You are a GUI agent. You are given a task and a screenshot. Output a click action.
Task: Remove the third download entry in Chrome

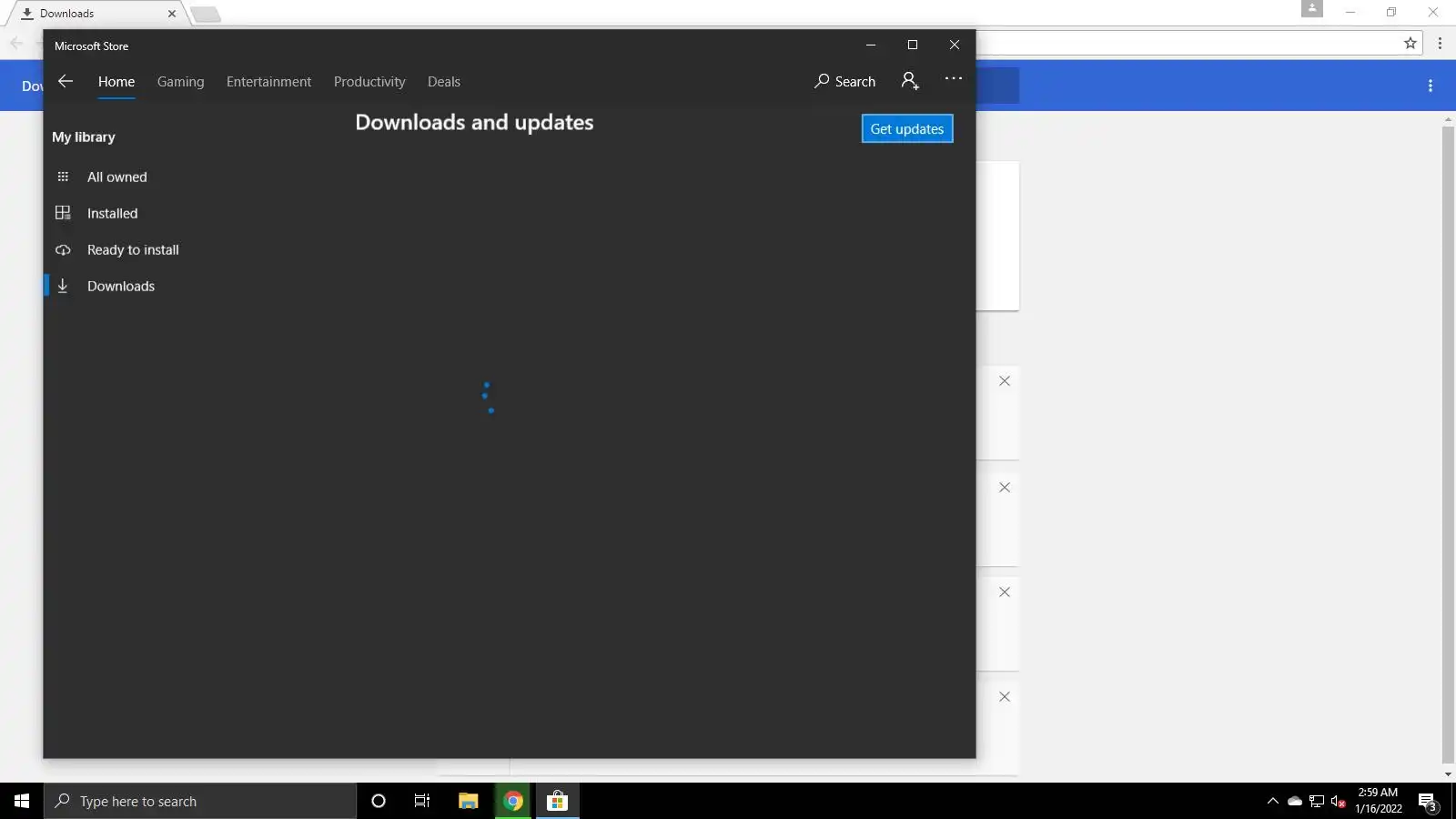coord(1005,592)
